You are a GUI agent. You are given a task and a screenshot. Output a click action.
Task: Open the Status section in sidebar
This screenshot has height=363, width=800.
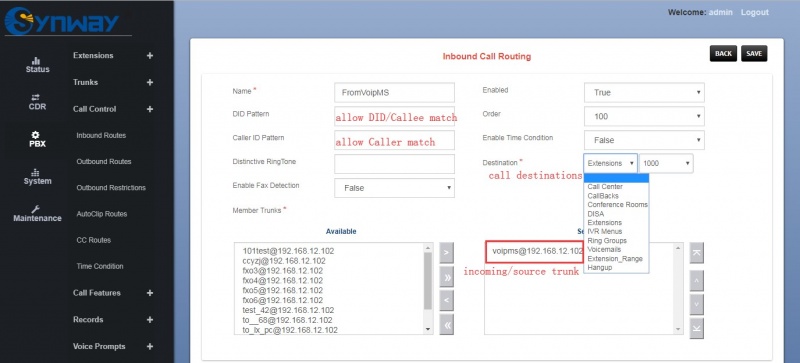pyautogui.click(x=37, y=65)
